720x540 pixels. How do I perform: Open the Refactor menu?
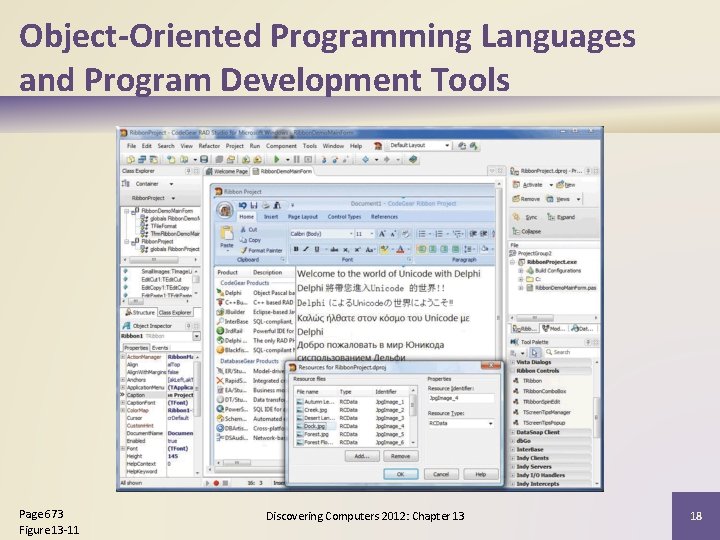209,146
